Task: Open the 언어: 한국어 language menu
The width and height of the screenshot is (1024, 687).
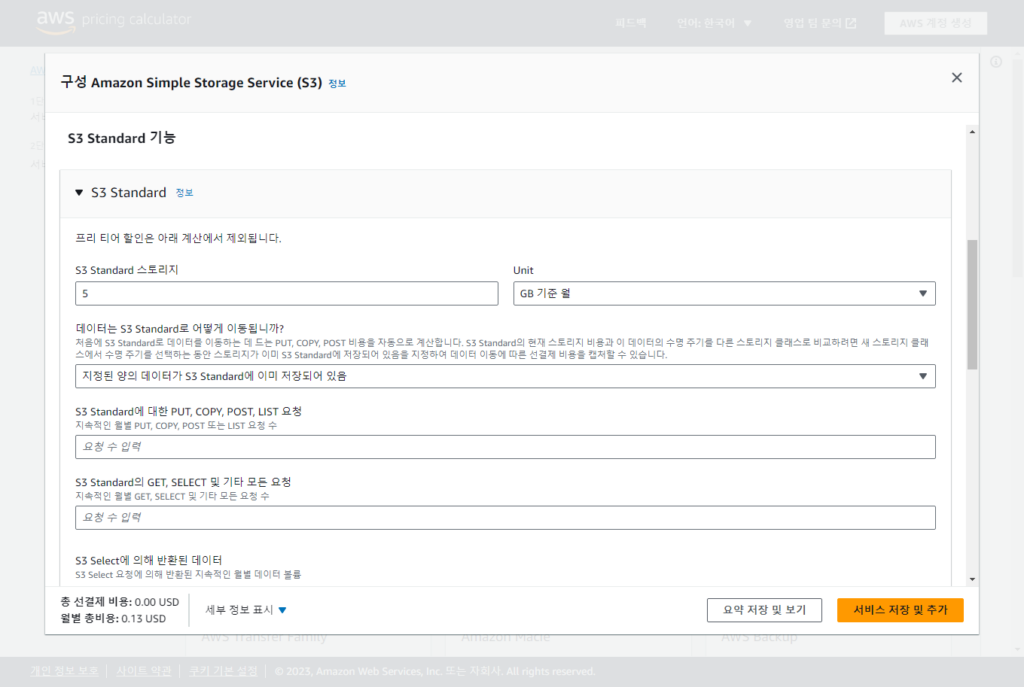Action: click(714, 24)
